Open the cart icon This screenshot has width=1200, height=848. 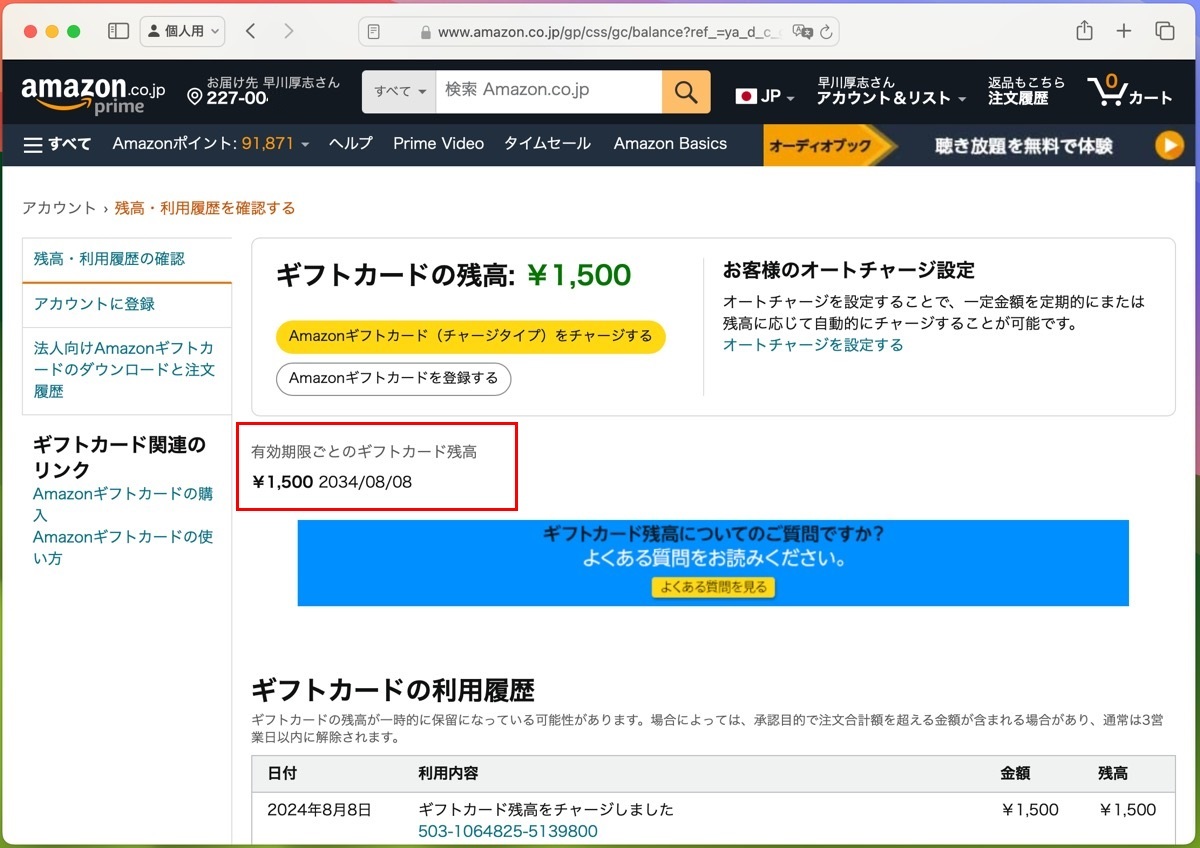(1129, 91)
